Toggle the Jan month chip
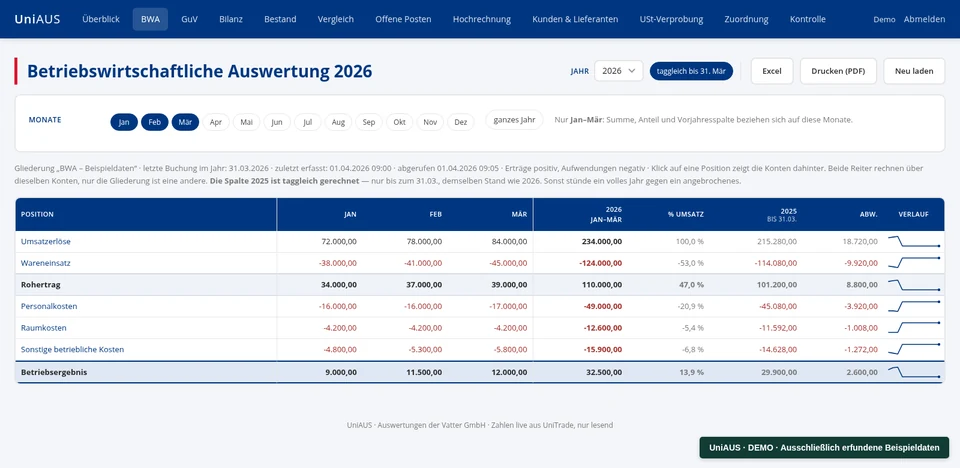The width and height of the screenshot is (960, 468). coord(124,122)
